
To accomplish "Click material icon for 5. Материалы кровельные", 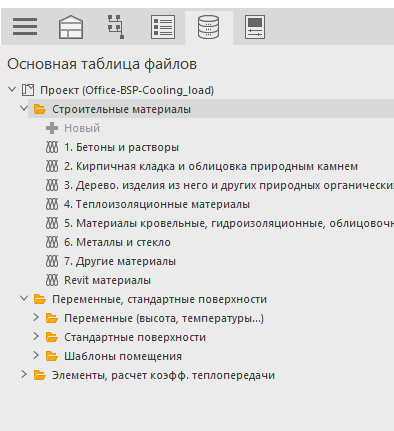I will pos(52,223).
